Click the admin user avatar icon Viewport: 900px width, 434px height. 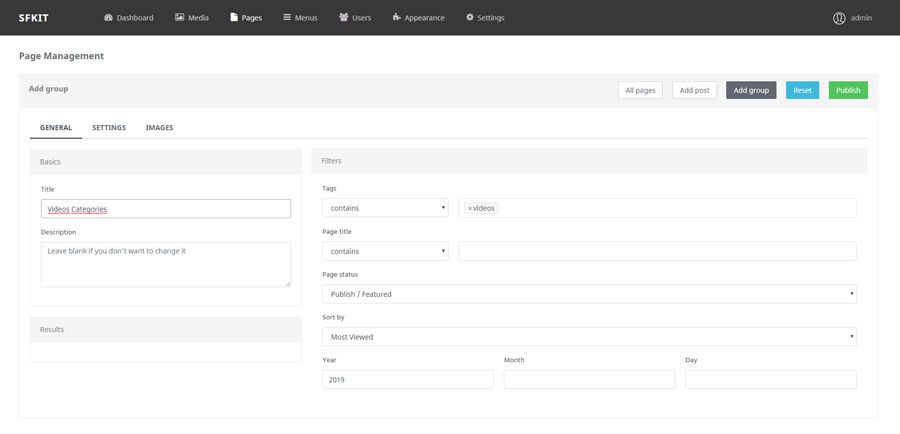pos(839,18)
